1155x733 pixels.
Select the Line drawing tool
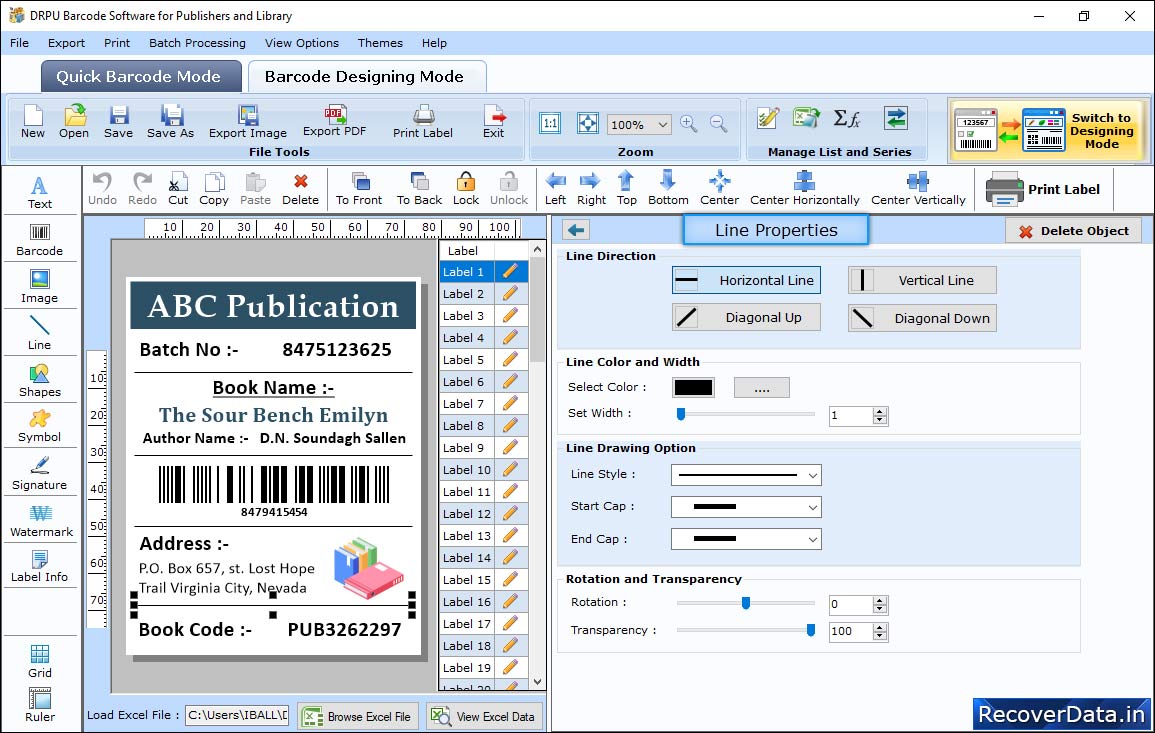point(40,333)
